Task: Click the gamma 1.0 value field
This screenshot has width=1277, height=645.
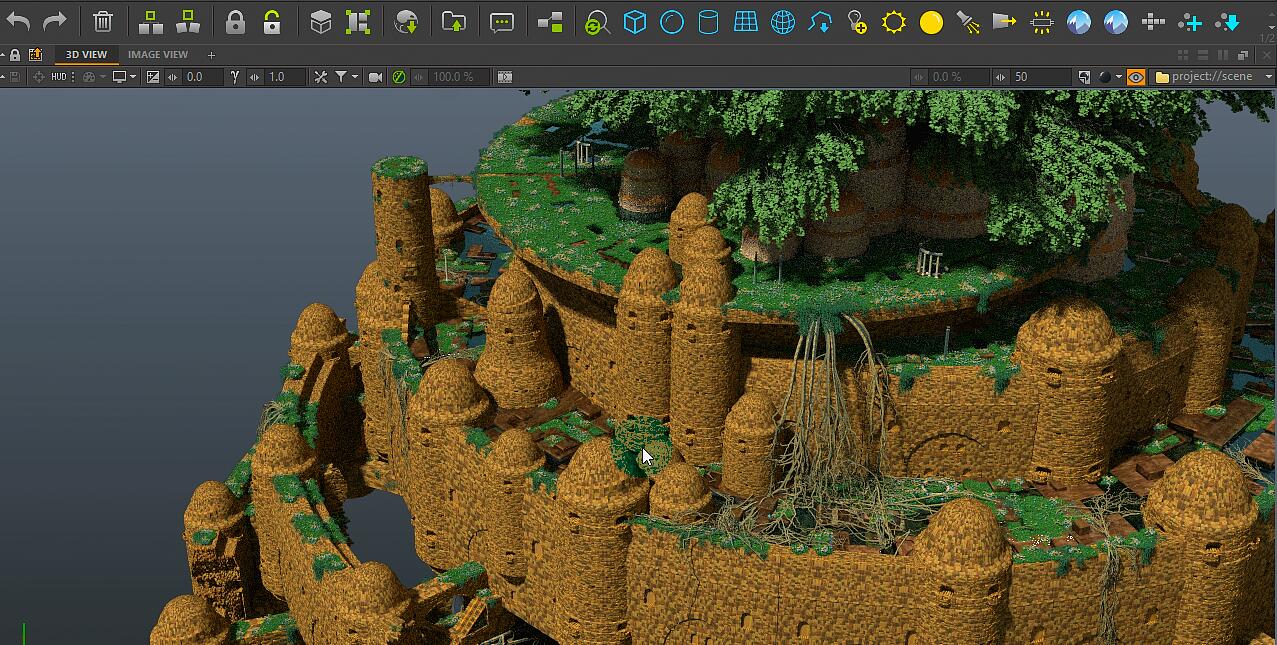Action: tap(285, 77)
